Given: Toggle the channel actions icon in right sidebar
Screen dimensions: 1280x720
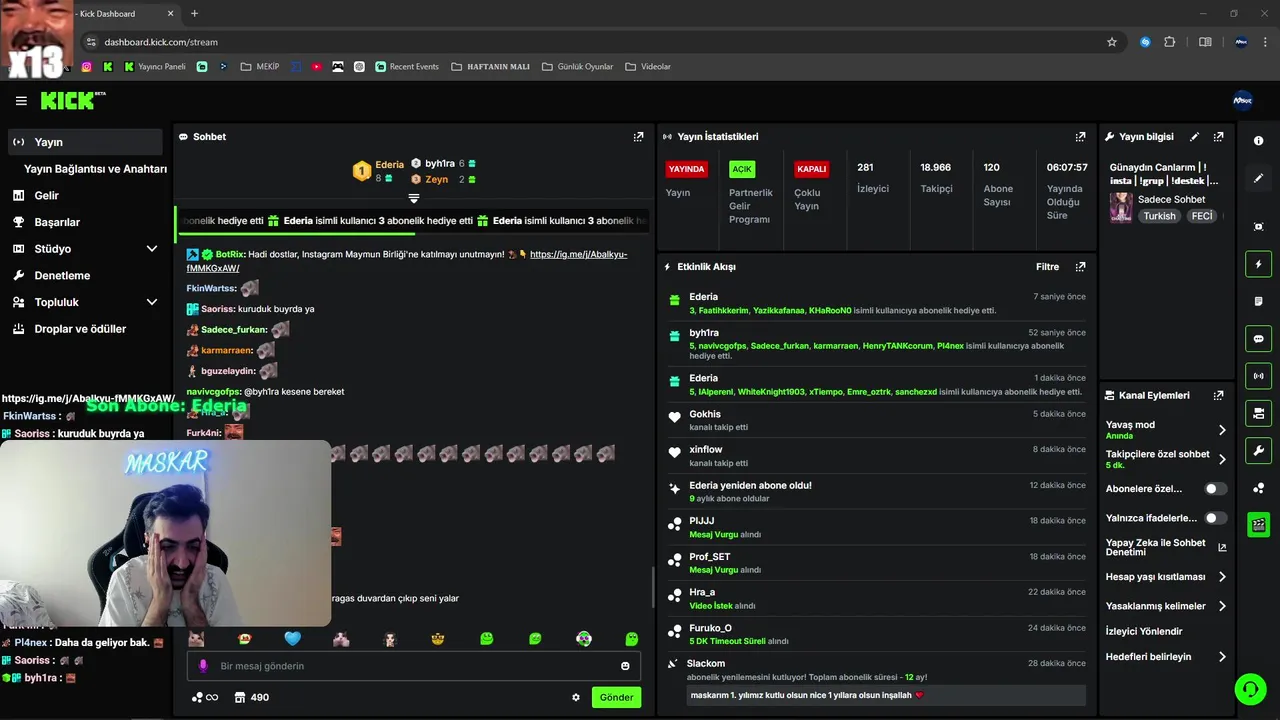Looking at the screenshot, I should point(1258,413).
